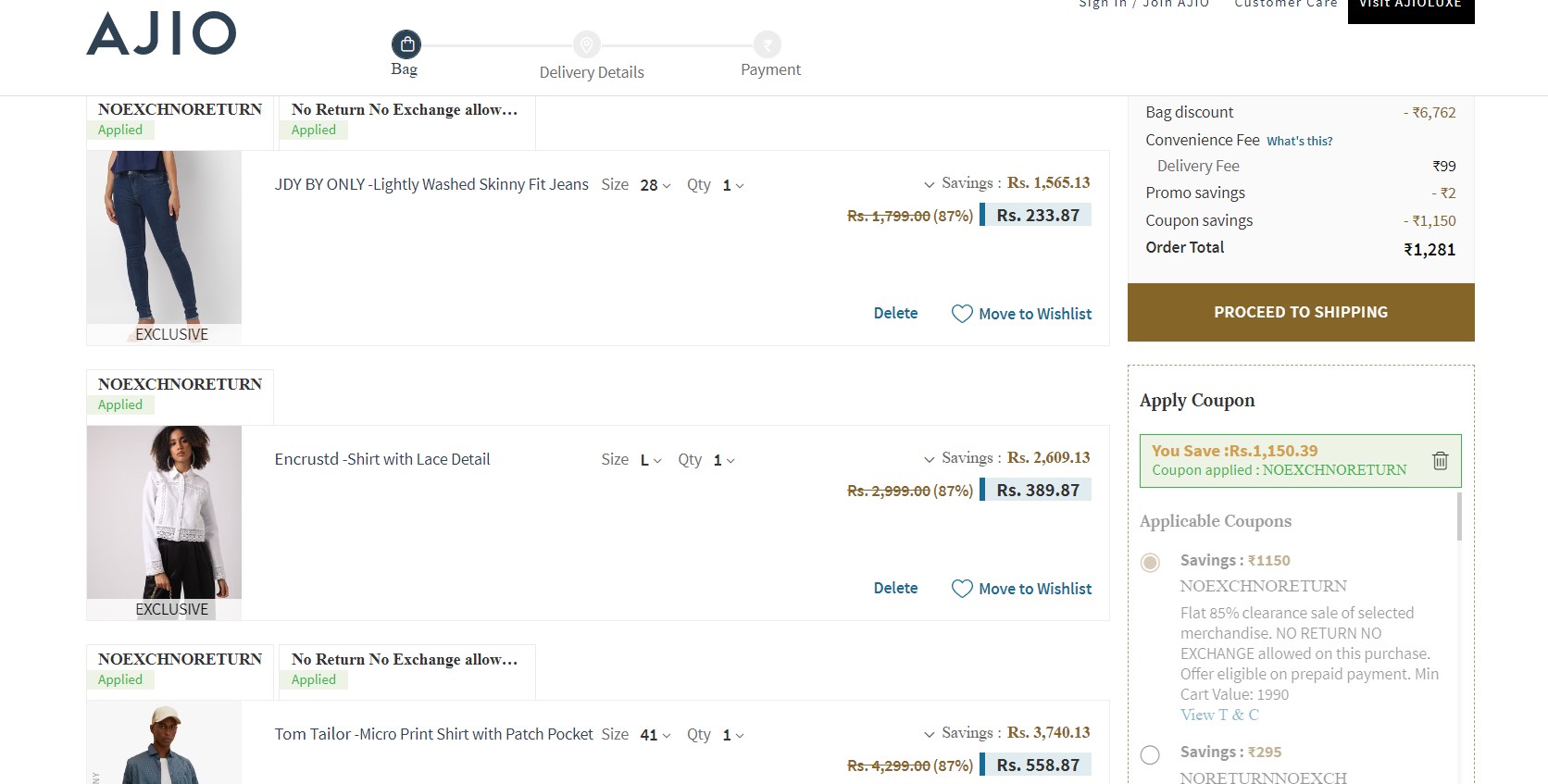
Task: Open Qty dropdown for Tom Tailor shirt
Action: point(733,735)
